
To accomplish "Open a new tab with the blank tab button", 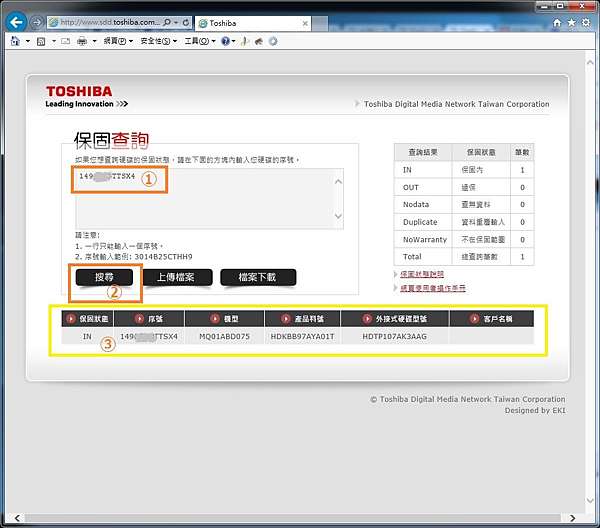I will [320, 24].
